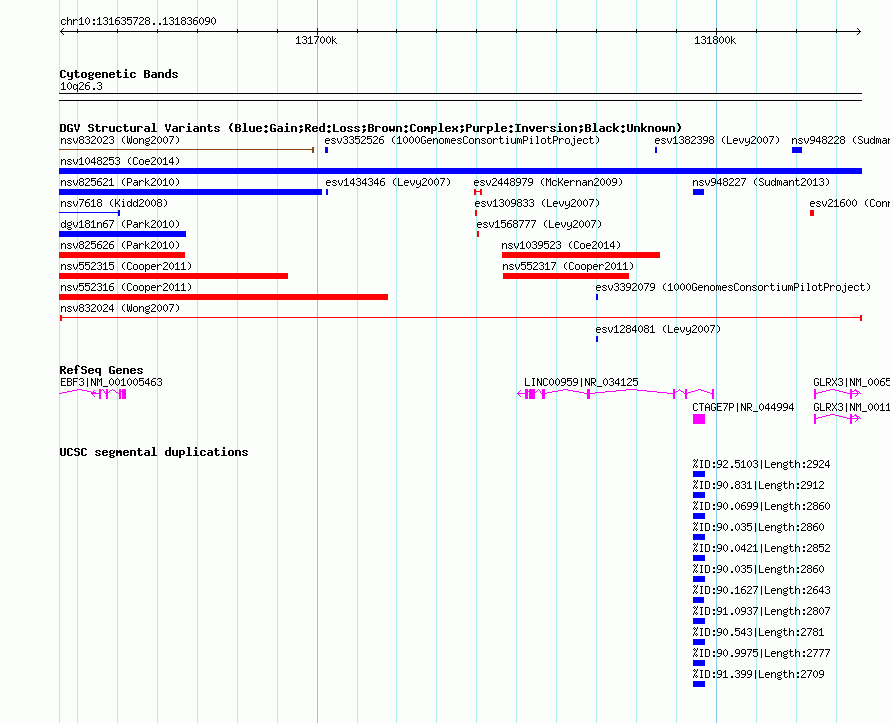Screen dimensions: 890x723
Task: Select the nsv7618 (Kidd2008) thin blue line
Action: pos(90,213)
